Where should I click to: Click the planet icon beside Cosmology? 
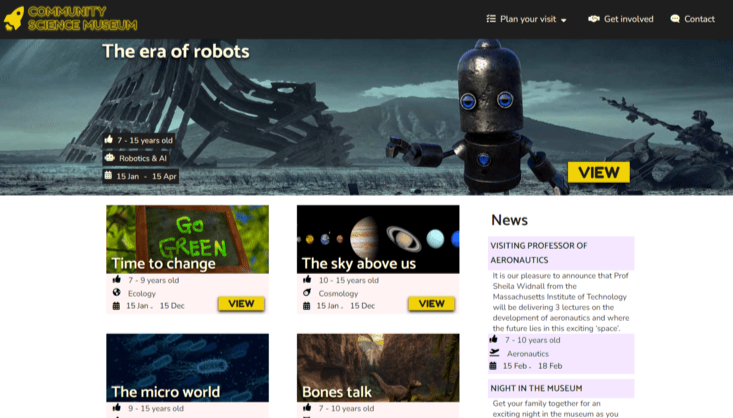(307, 293)
